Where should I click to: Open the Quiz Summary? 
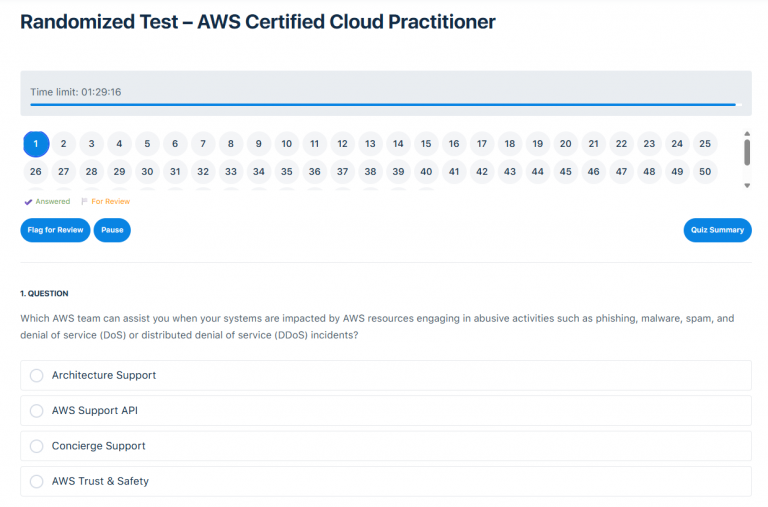tap(717, 230)
